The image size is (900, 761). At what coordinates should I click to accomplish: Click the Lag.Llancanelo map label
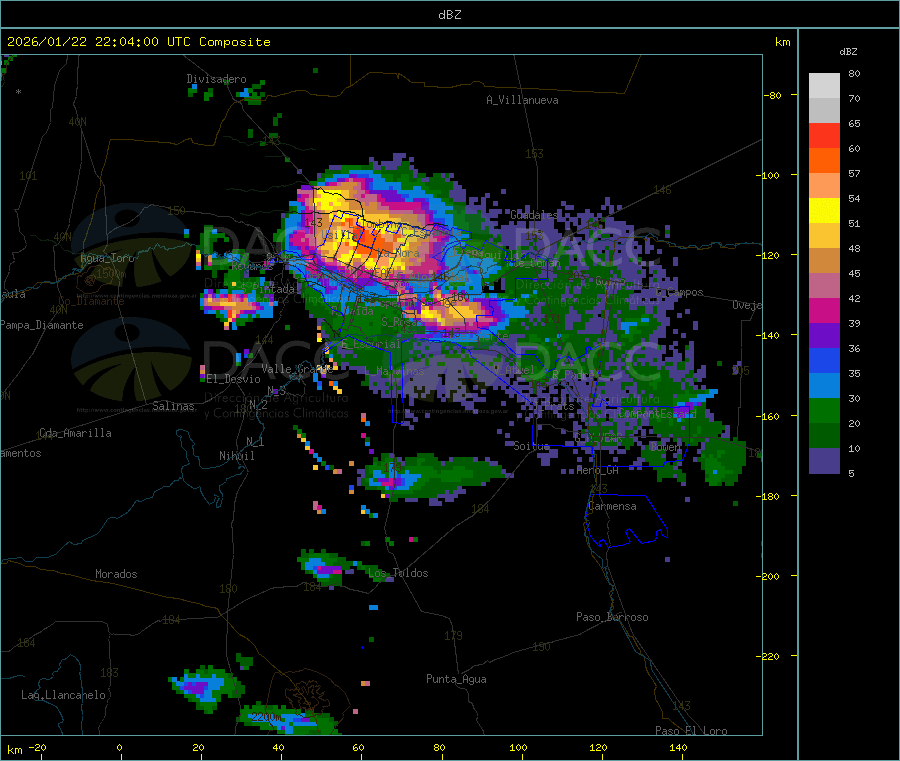[x=64, y=695]
